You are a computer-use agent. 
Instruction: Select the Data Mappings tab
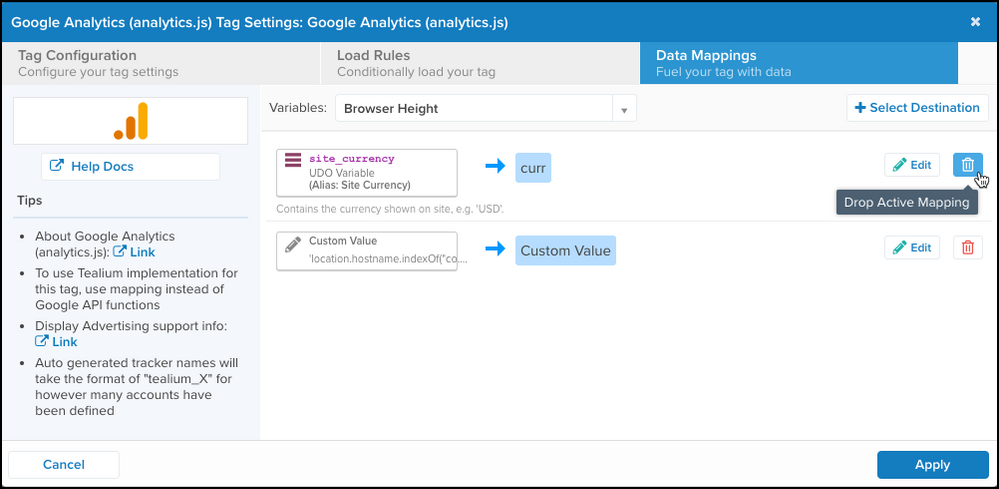pyautogui.click(x=798, y=63)
